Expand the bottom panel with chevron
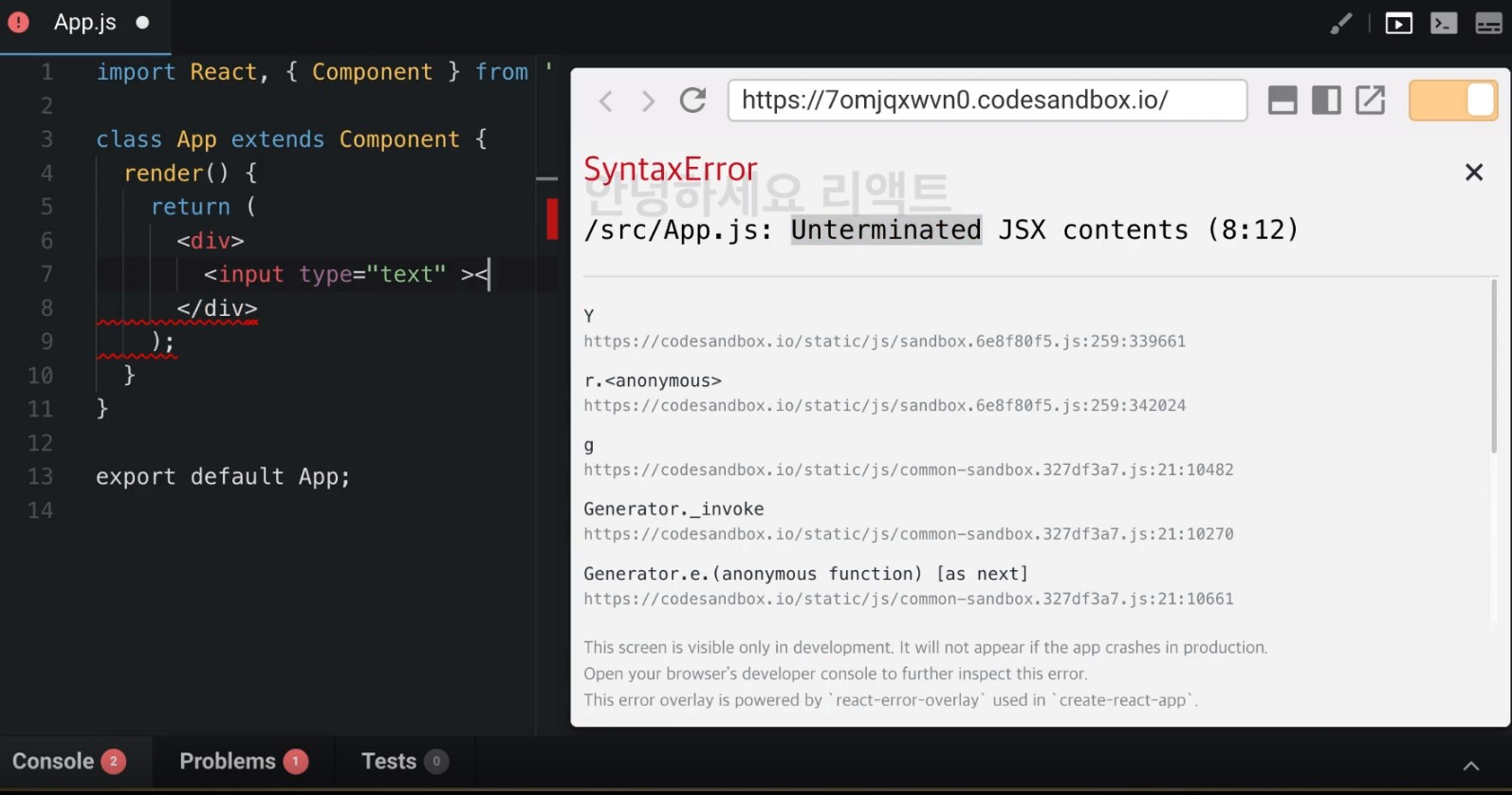 click(1471, 766)
